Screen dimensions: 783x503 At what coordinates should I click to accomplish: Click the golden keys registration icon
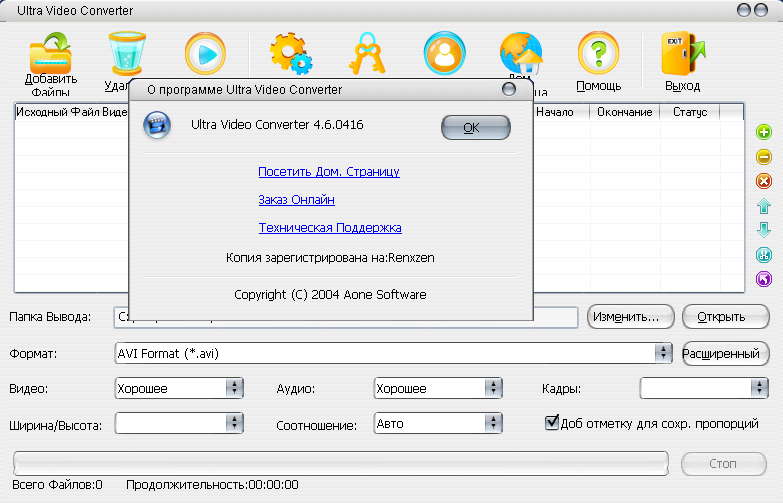pyautogui.click(x=367, y=52)
